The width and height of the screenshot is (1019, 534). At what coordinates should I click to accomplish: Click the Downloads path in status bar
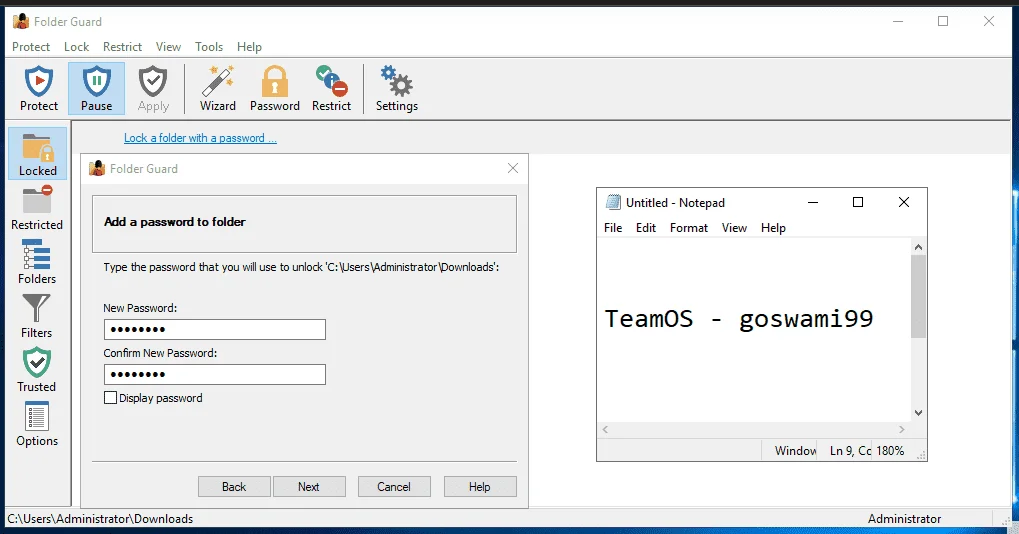pos(100,518)
